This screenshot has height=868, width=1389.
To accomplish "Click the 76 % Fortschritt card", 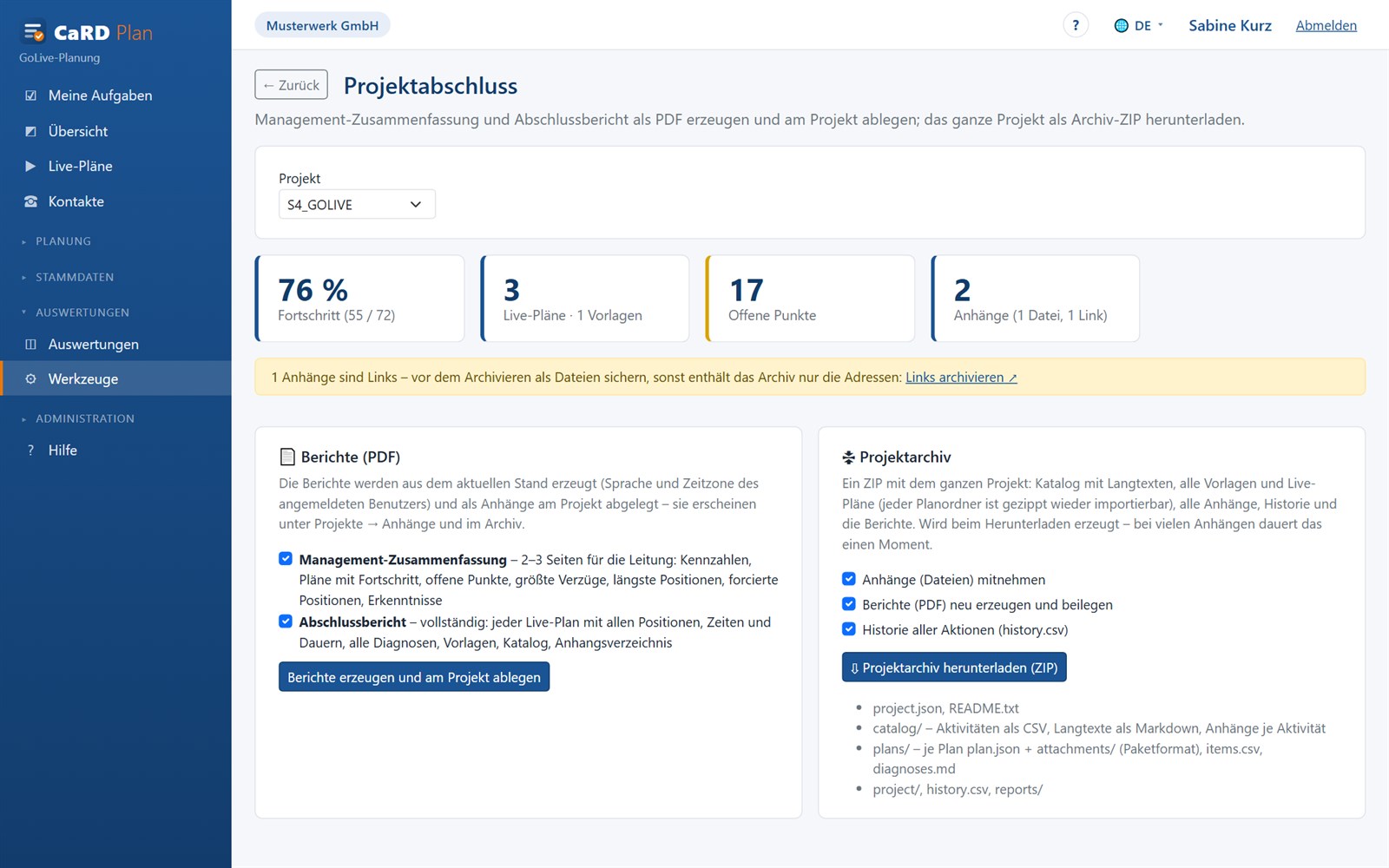I will click(360, 299).
